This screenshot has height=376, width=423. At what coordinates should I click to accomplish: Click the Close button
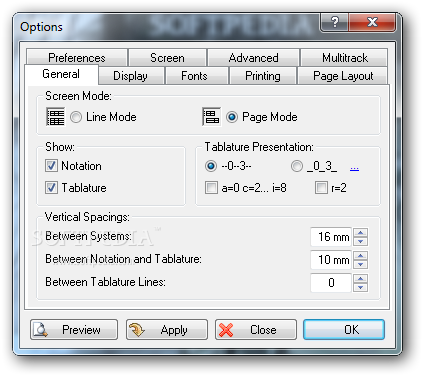coord(256,330)
